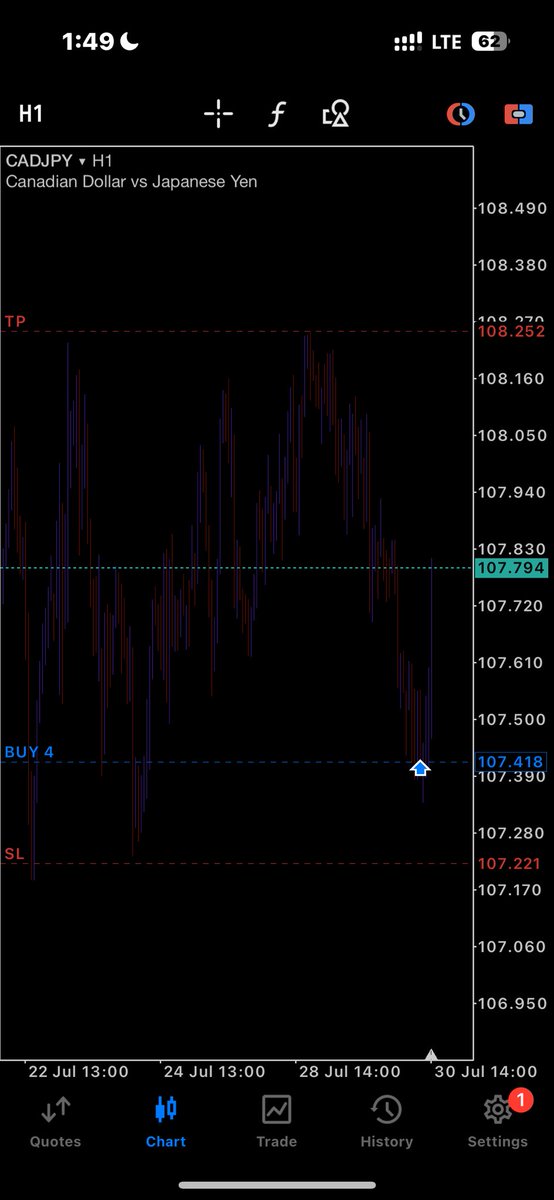Select the CADJPY symbol title
The image size is (554, 1200).
(x=40, y=160)
